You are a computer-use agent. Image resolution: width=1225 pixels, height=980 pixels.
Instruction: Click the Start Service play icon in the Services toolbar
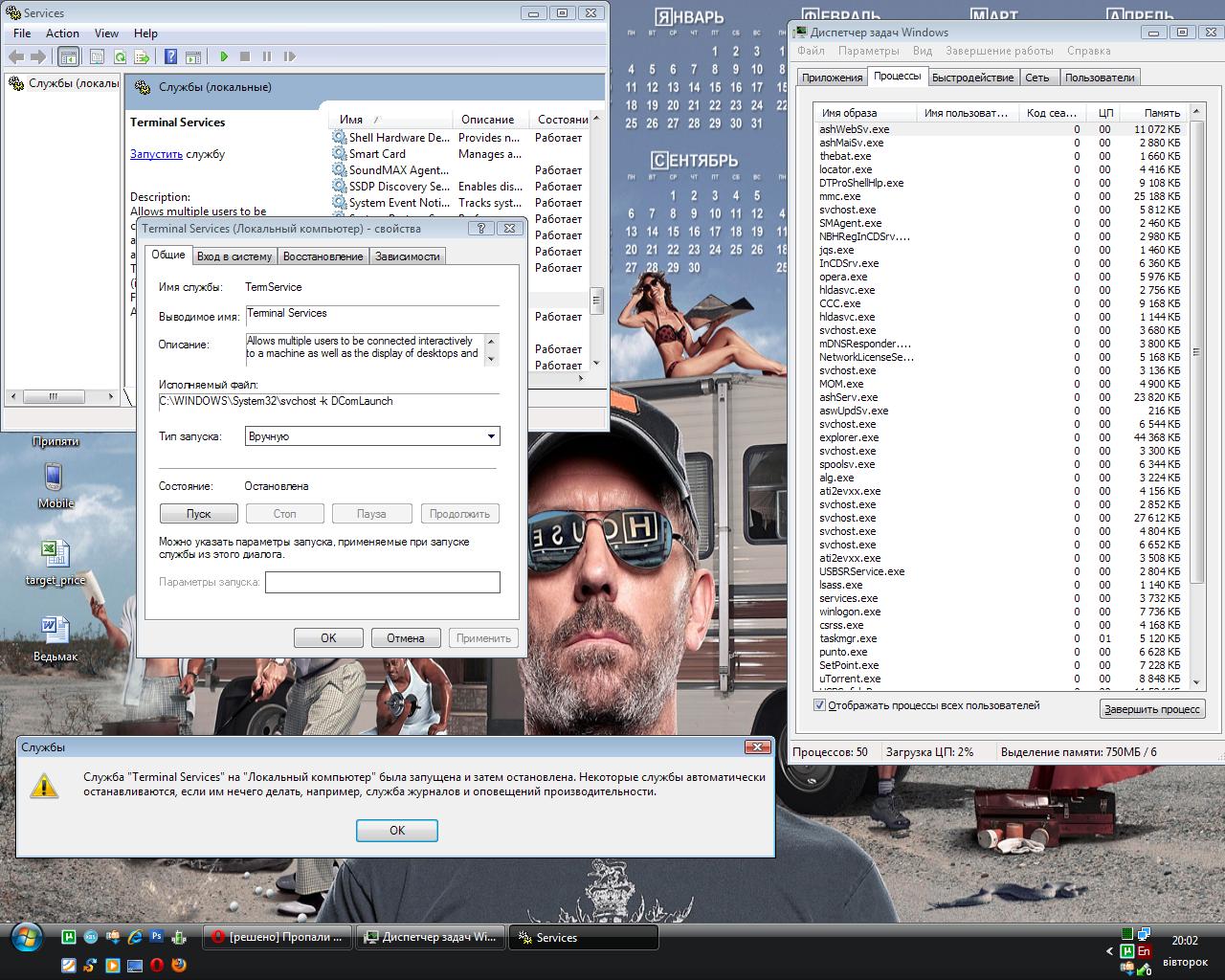(224, 57)
